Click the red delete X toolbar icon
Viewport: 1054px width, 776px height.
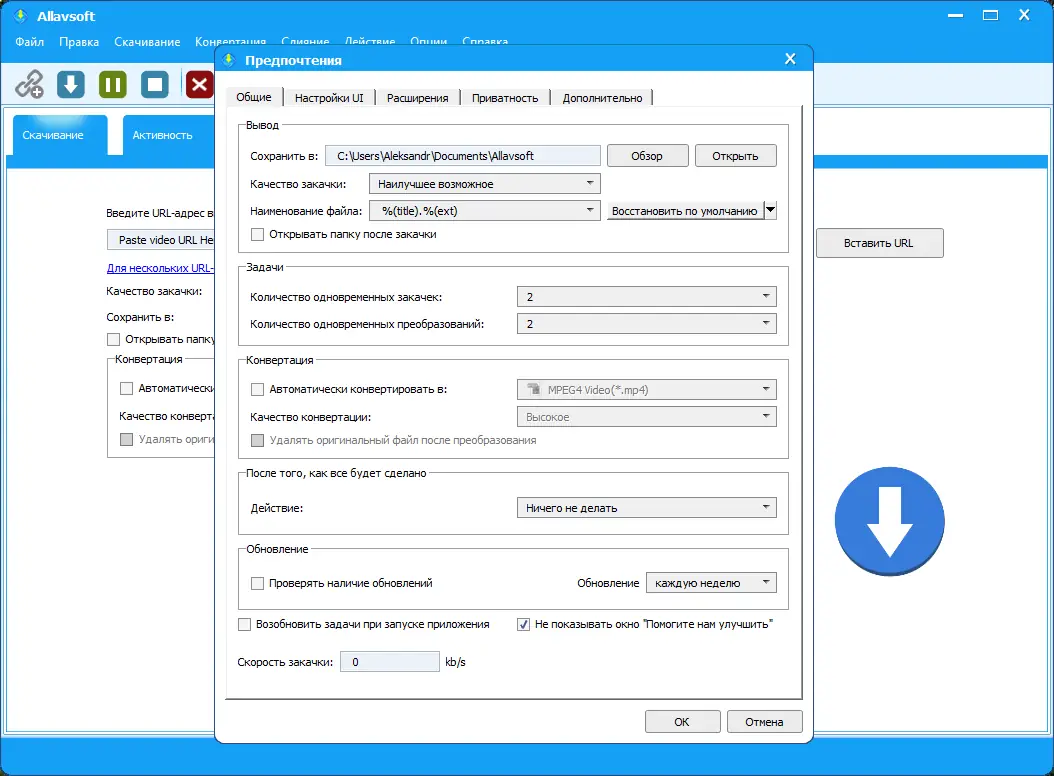[x=199, y=85]
